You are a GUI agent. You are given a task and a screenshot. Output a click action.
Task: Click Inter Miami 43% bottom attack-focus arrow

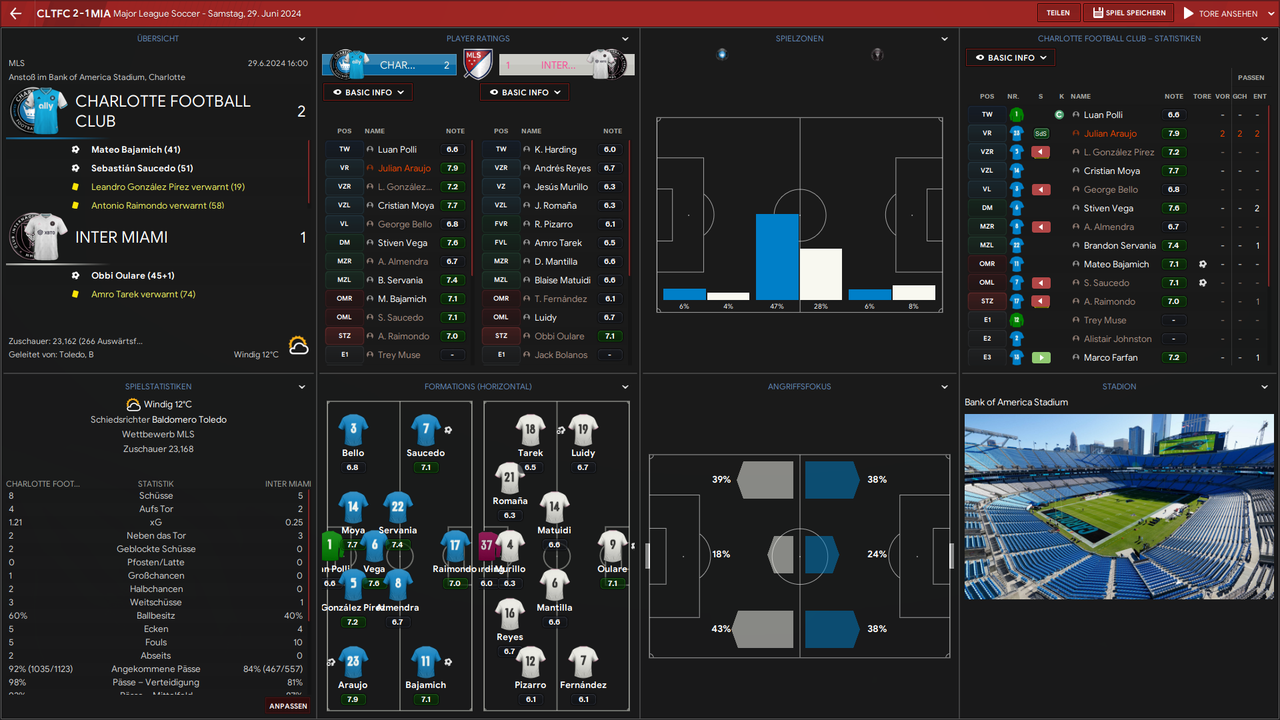[765, 629]
